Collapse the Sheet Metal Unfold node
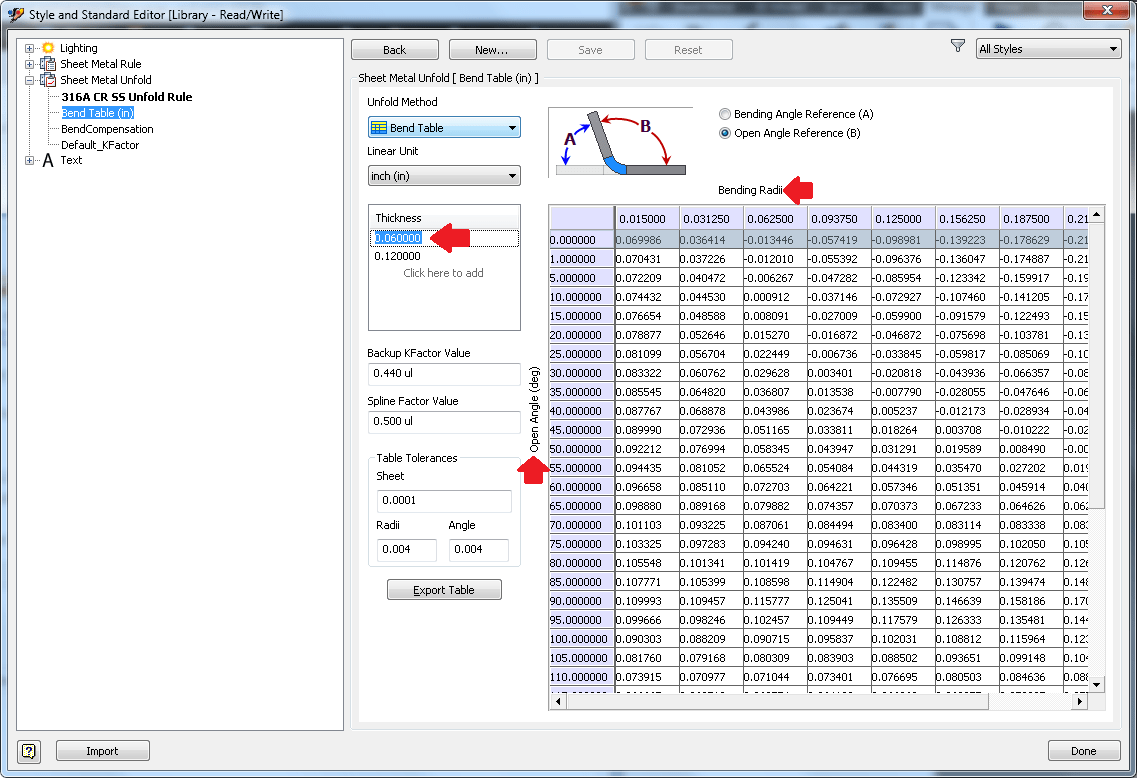The image size is (1137, 778). (x=30, y=80)
